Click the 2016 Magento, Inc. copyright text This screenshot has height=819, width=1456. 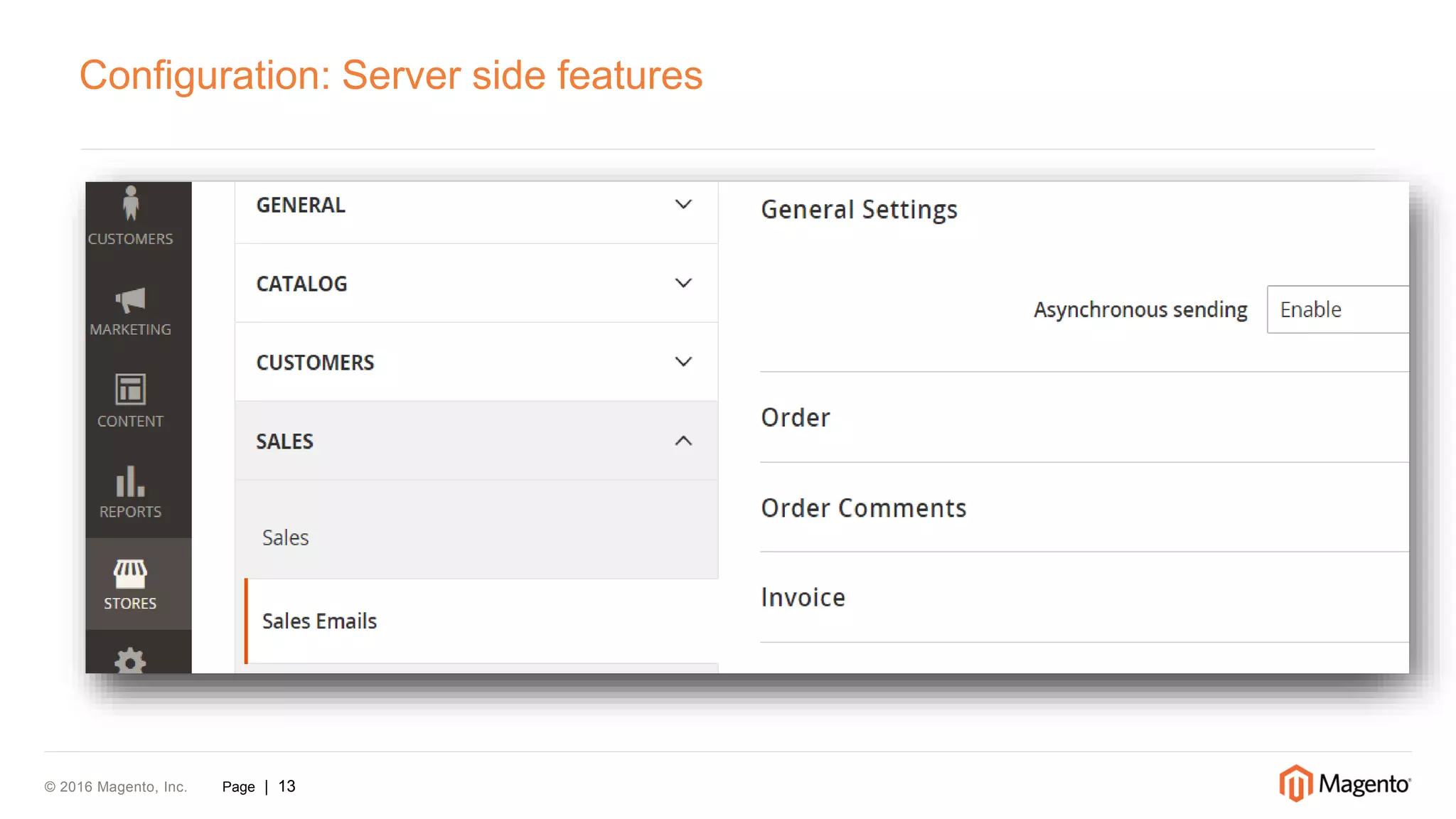(116, 786)
